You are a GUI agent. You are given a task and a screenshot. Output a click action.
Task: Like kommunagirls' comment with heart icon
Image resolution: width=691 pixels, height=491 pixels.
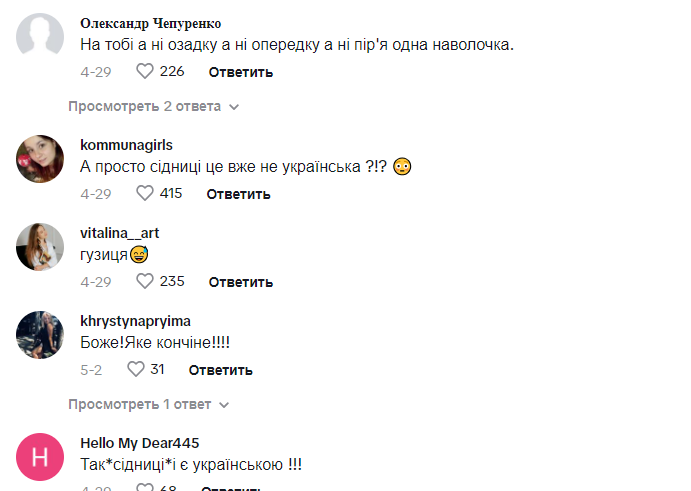145,193
